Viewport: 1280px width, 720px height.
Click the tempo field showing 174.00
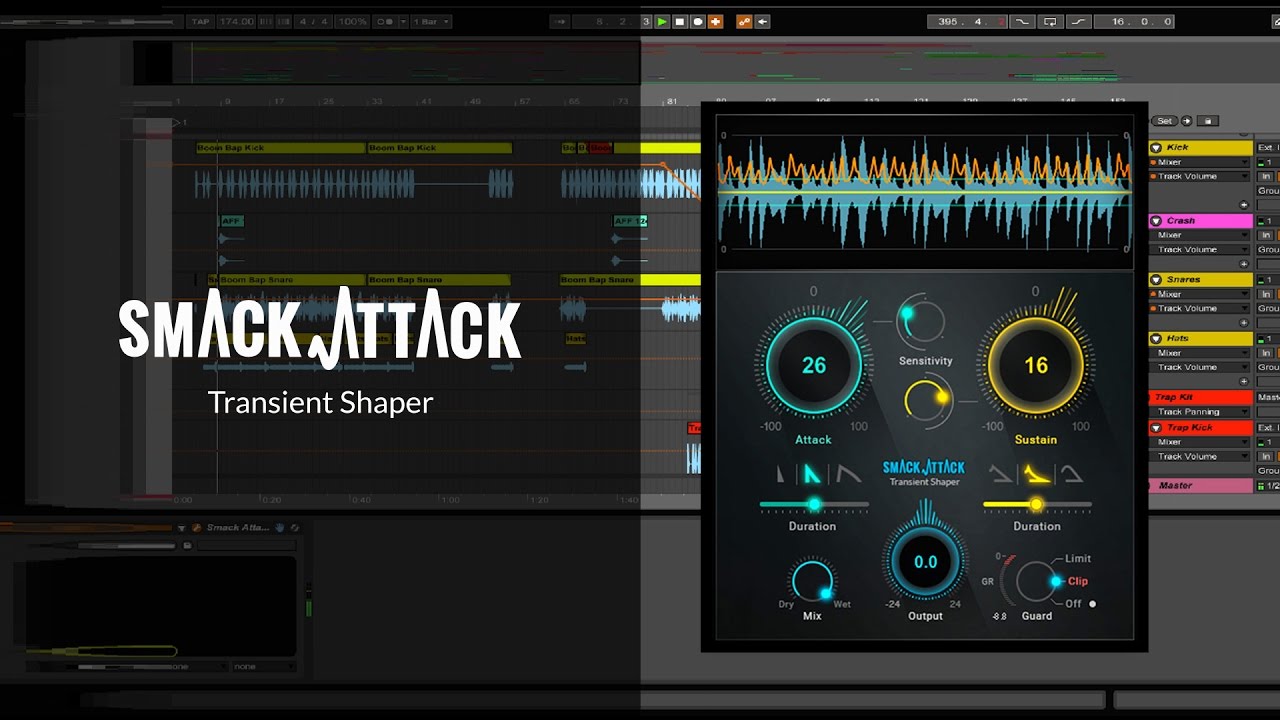point(237,21)
